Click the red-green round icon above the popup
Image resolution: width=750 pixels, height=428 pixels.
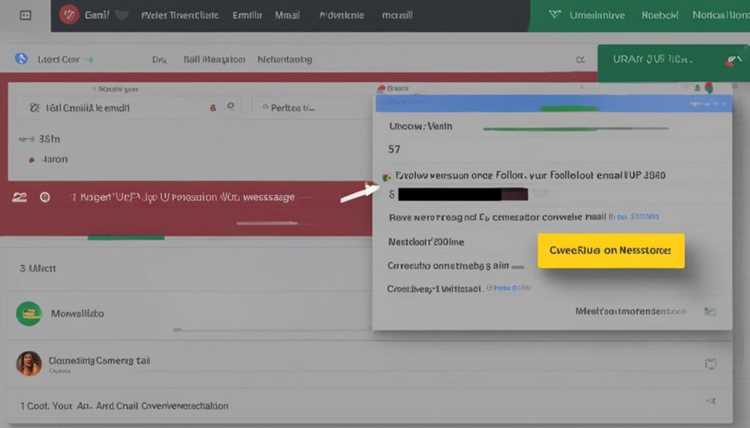709,88
